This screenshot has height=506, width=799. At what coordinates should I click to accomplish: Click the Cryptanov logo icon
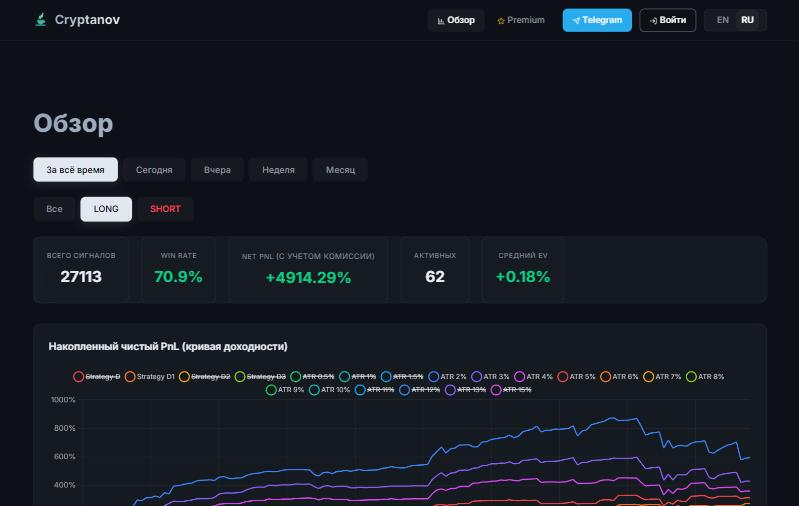pos(41,20)
